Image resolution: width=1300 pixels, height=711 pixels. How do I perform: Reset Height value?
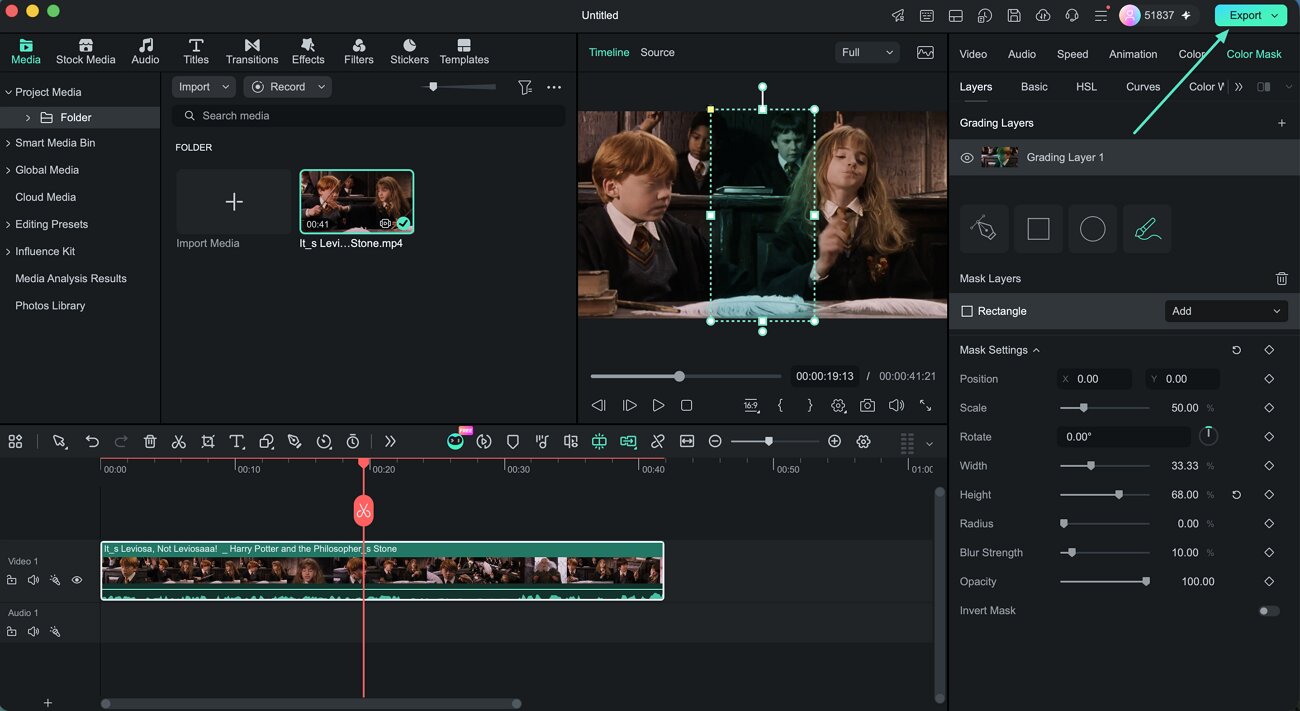(1236, 495)
